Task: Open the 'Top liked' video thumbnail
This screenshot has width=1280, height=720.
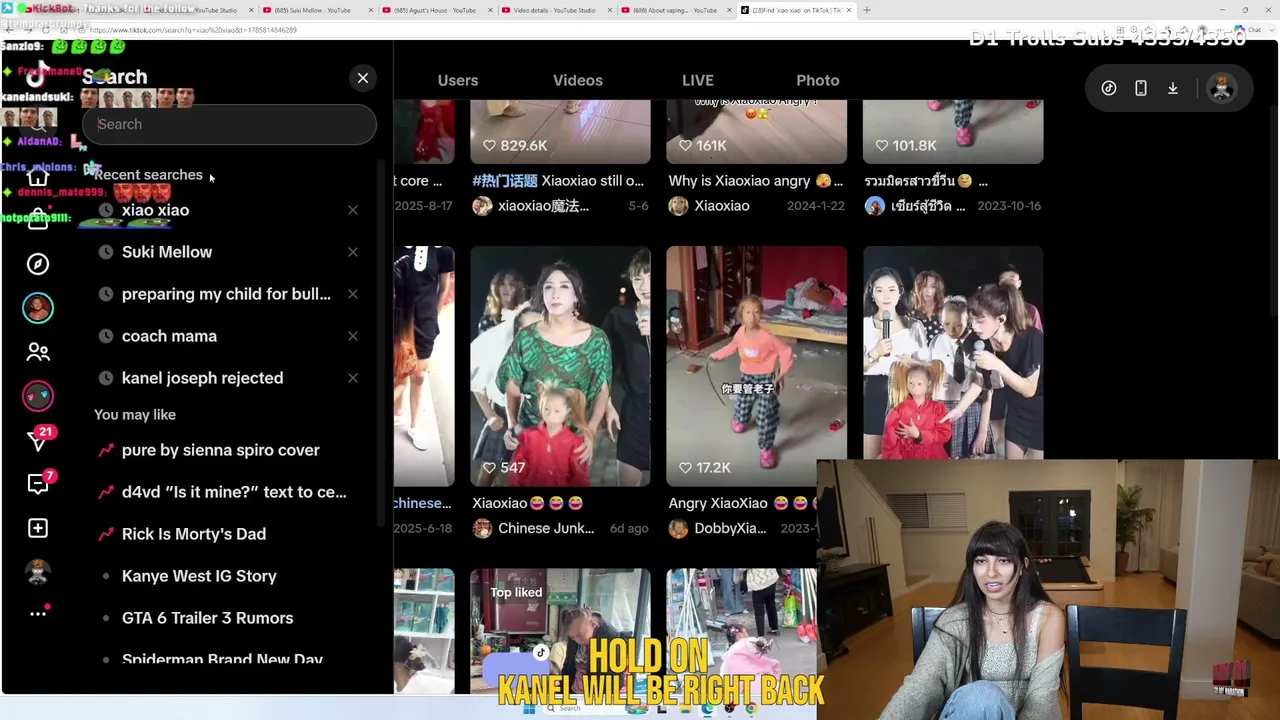Action: 560,630
